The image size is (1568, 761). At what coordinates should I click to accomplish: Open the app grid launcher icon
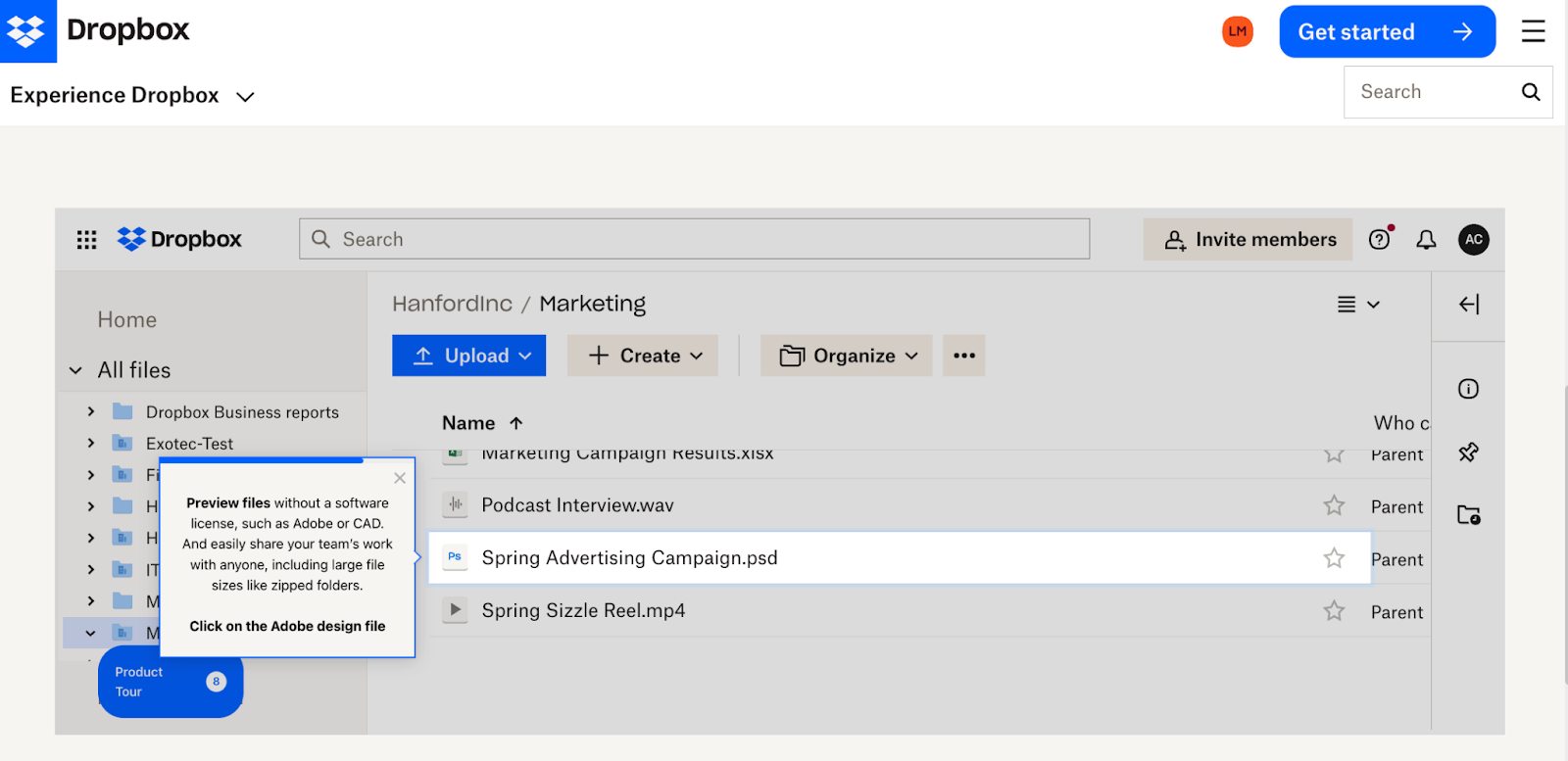86,240
